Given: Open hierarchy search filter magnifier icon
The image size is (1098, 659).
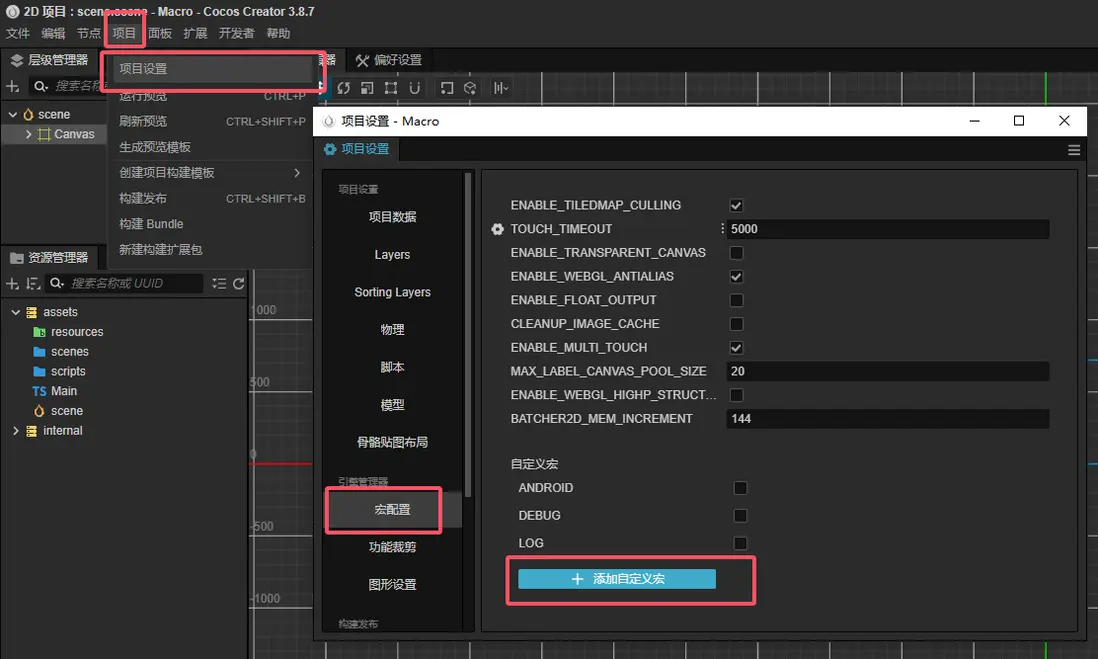Looking at the screenshot, I should 41,86.
